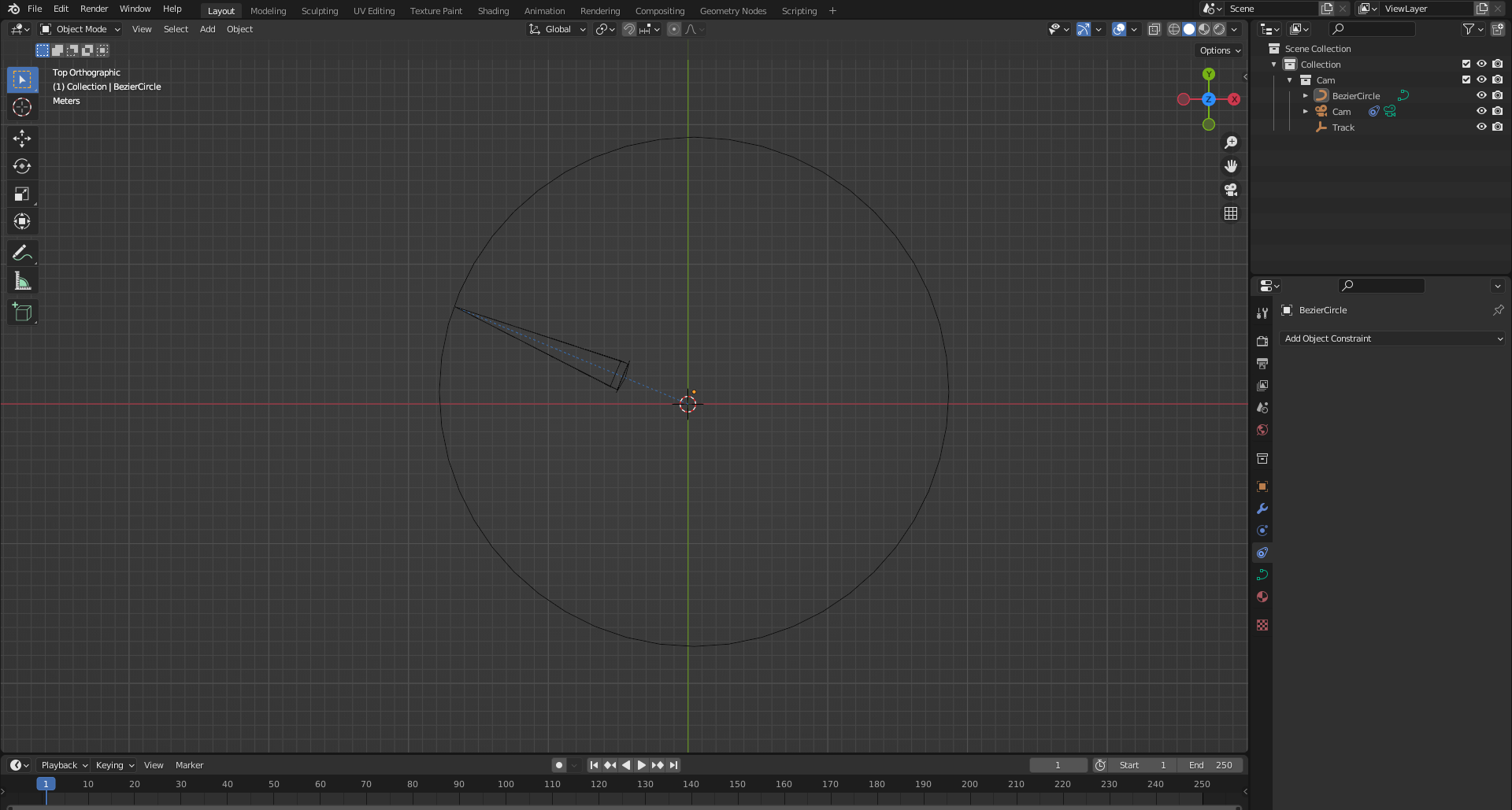Viewport: 1512px width, 810px height.
Task: Jump to the timeline end frame
Action: pos(673,765)
